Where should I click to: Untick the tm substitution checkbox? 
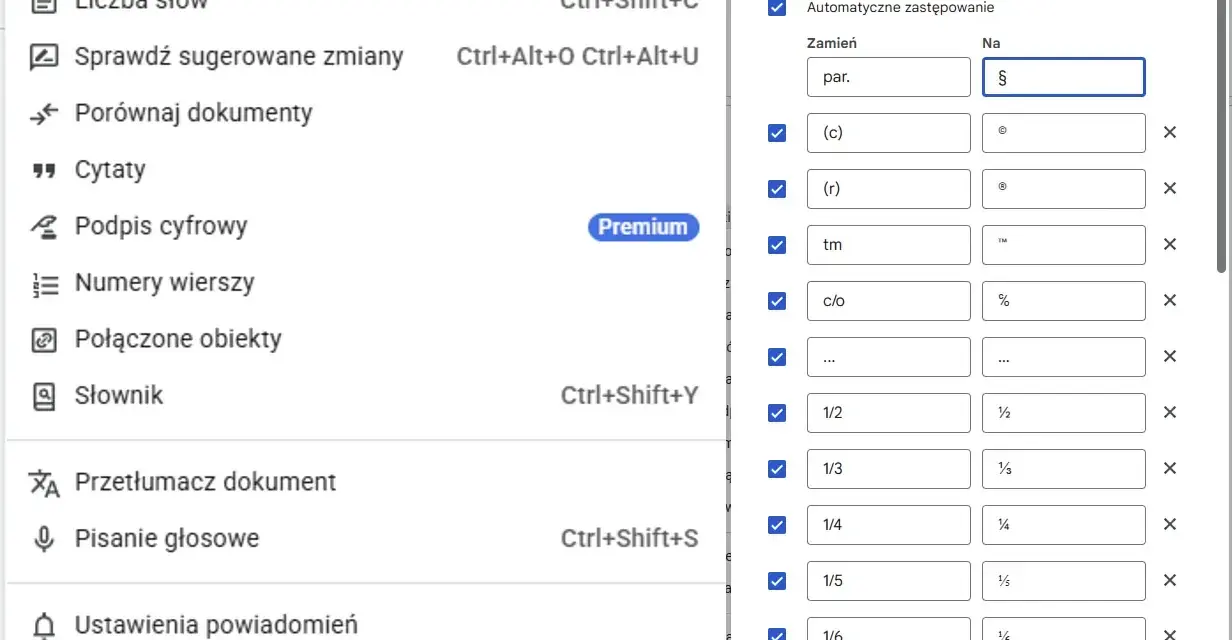click(777, 244)
